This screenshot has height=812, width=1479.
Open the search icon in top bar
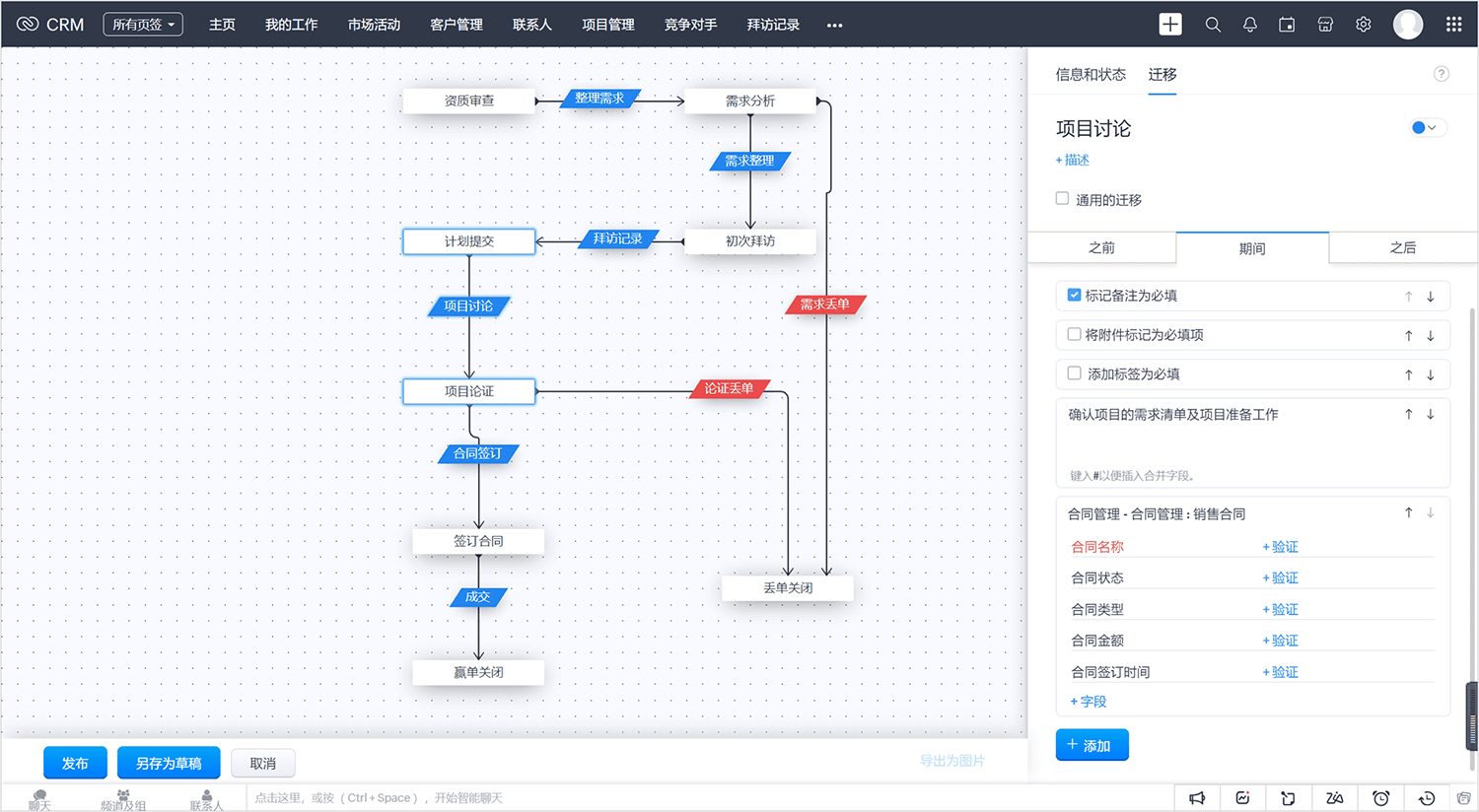point(1213,25)
